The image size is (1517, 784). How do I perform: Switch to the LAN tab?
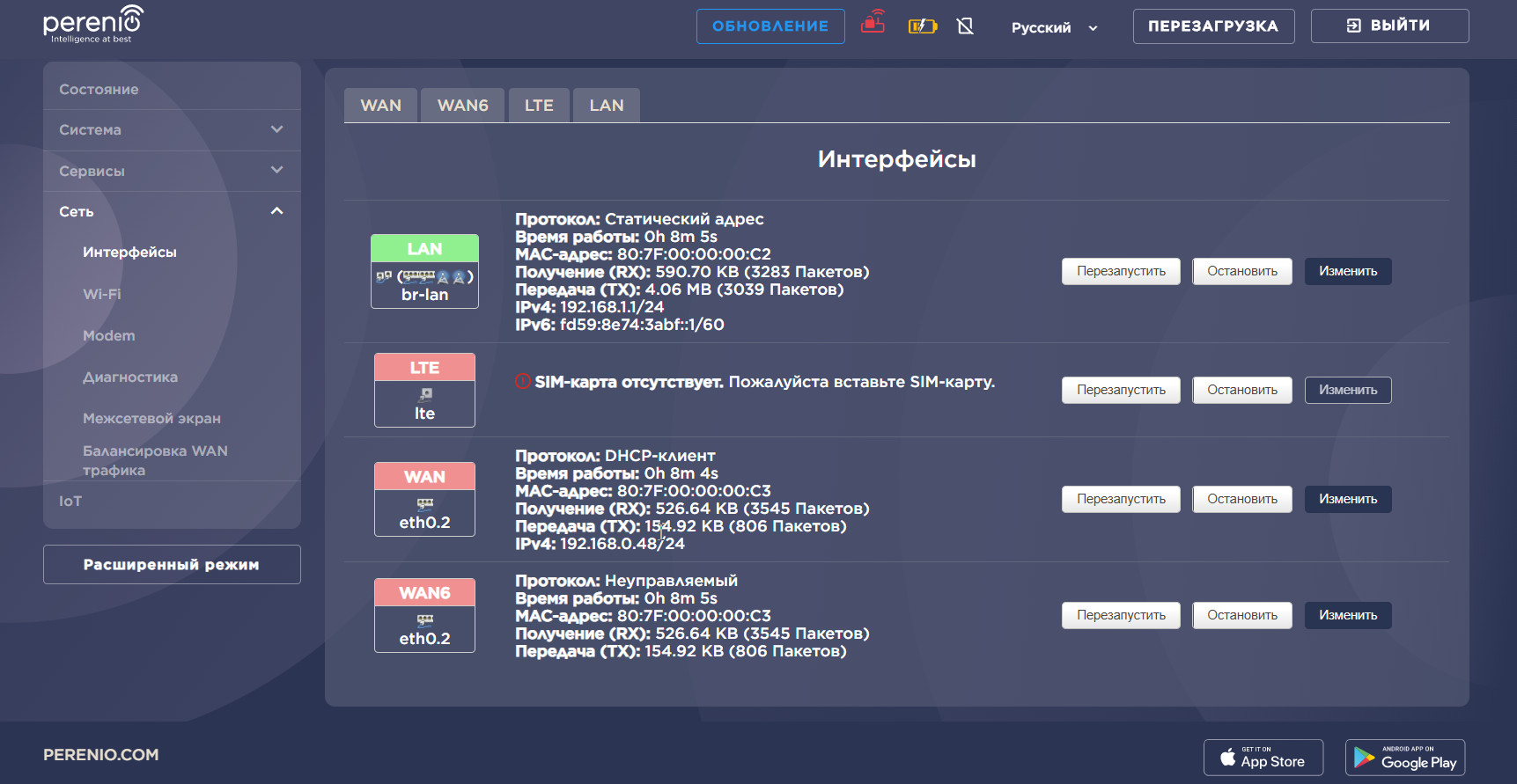click(x=607, y=106)
